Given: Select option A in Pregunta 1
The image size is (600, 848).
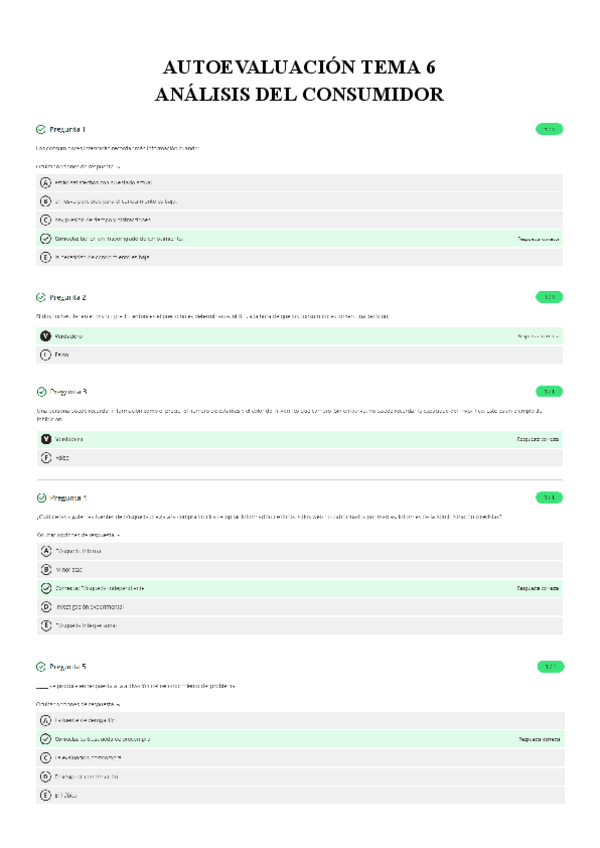Looking at the screenshot, I should (46, 182).
